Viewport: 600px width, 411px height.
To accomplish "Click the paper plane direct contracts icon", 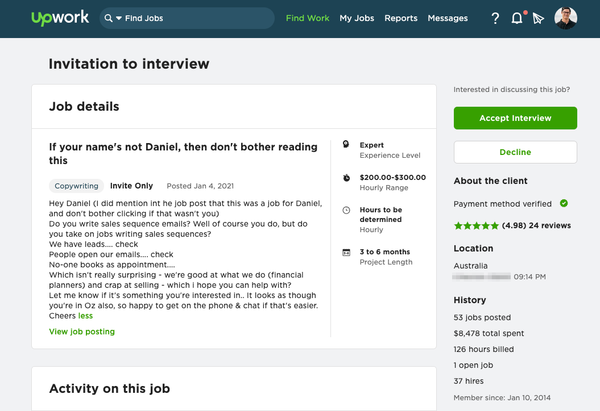I will pos(538,18).
